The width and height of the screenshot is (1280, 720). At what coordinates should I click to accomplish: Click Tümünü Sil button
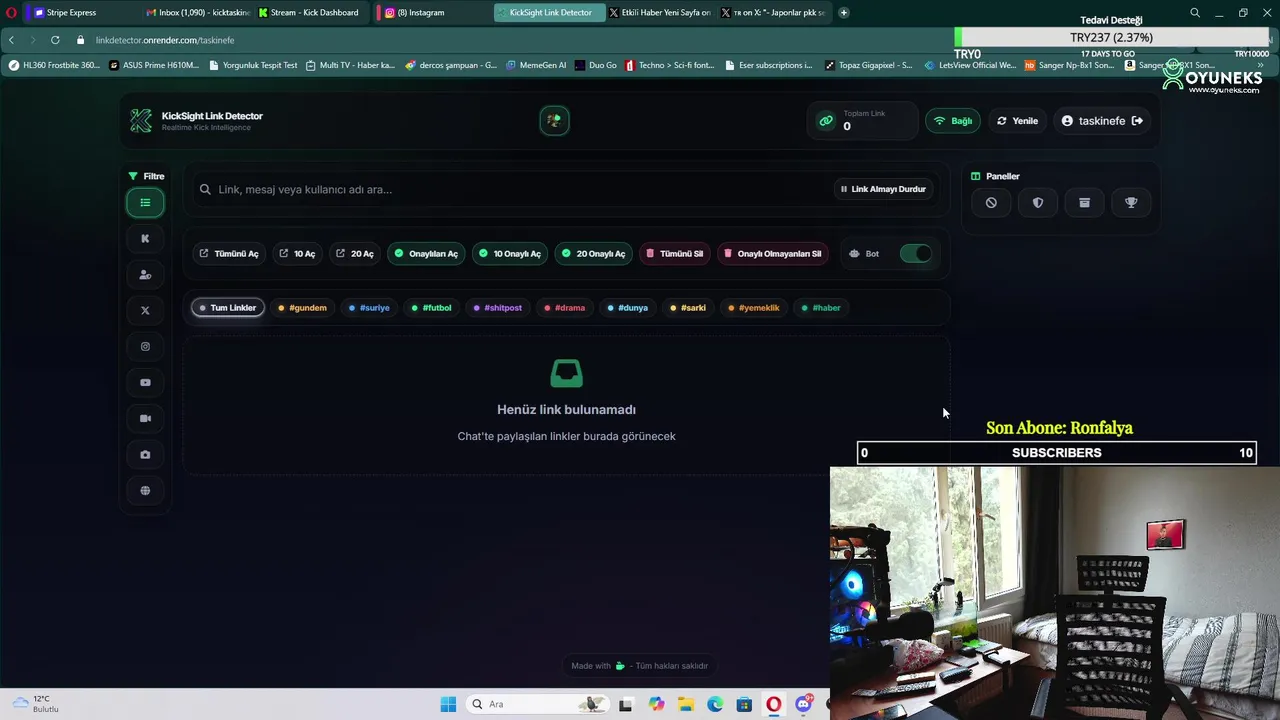pyautogui.click(x=675, y=254)
